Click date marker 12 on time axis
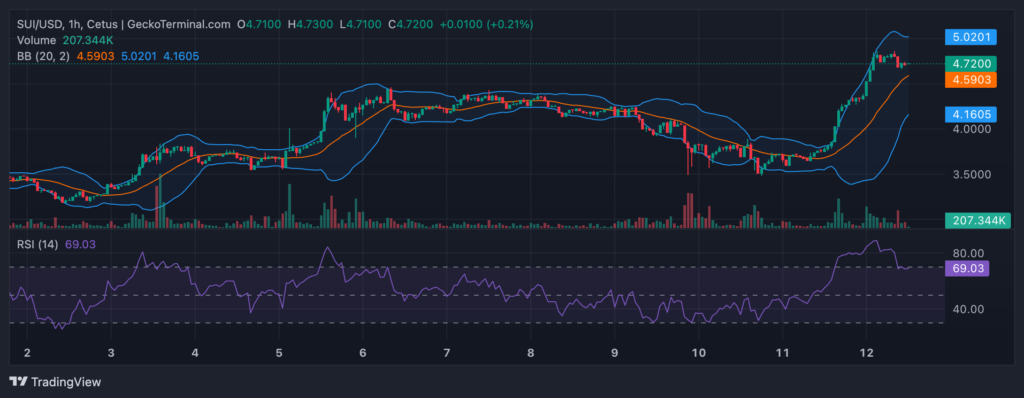The image size is (1024, 398). point(867,353)
